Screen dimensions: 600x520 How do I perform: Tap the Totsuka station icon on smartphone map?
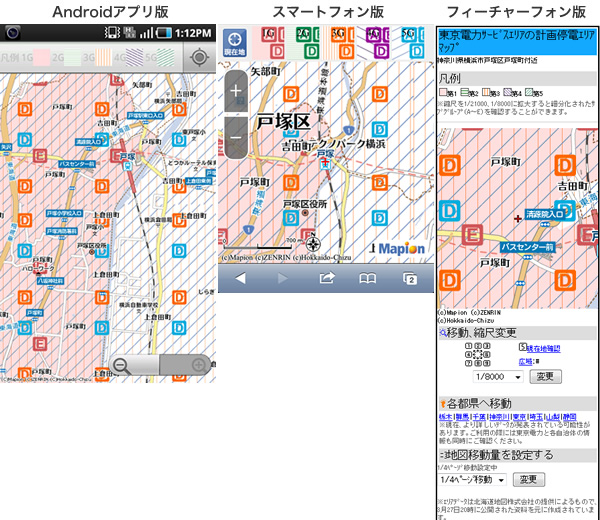(x=324, y=163)
